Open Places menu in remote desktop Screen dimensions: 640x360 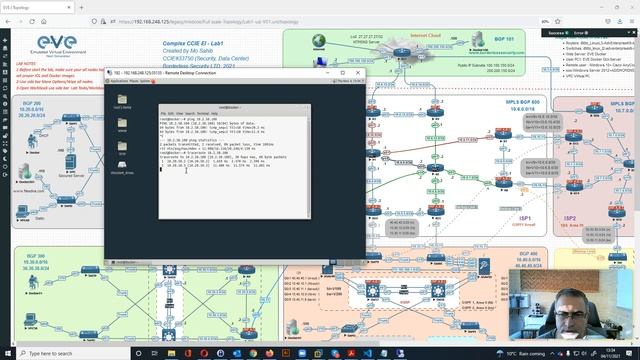[x=134, y=81]
